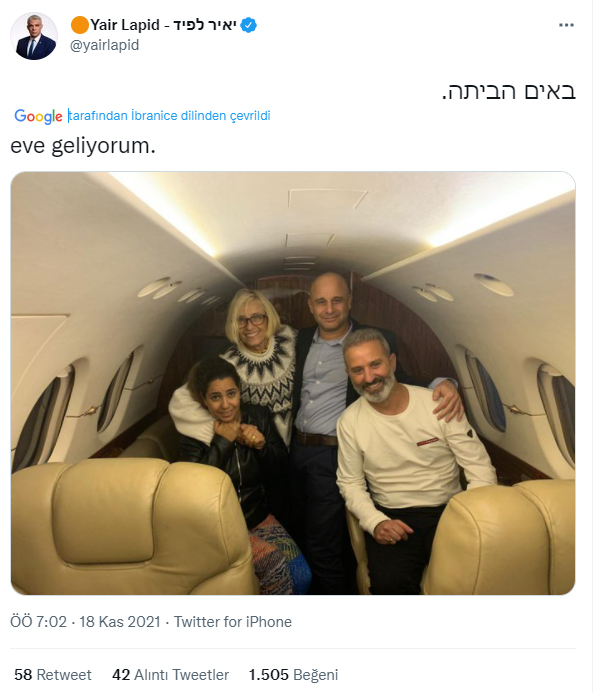This screenshot has height=693, width=599.
Task: Open the three-dot more options menu
Action: coord(566,25)
